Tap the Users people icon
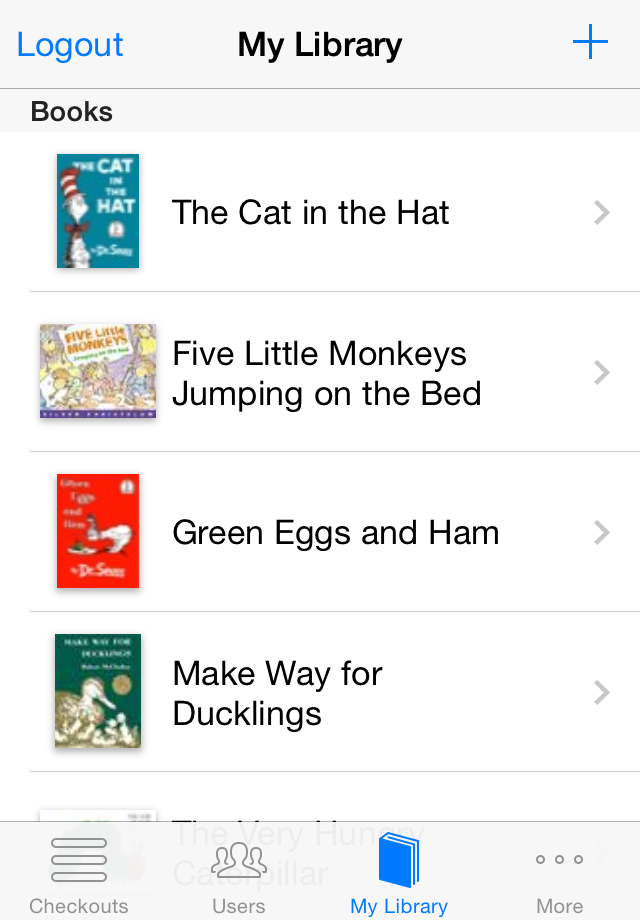Image resolution: width=640 pixels, height=920 pixels. pyautogui.click(x=239, y=859)
